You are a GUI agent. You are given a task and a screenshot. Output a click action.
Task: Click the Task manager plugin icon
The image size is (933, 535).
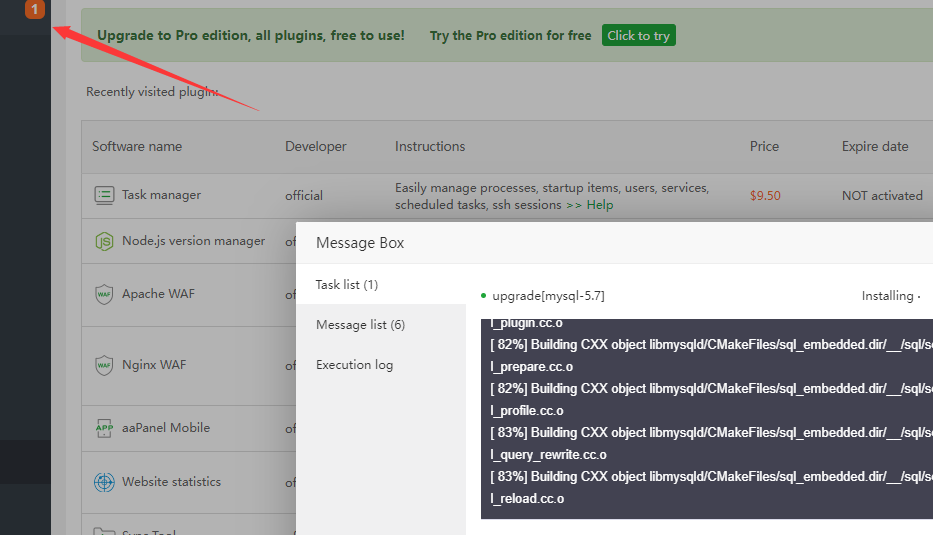[x=104, y=195]
